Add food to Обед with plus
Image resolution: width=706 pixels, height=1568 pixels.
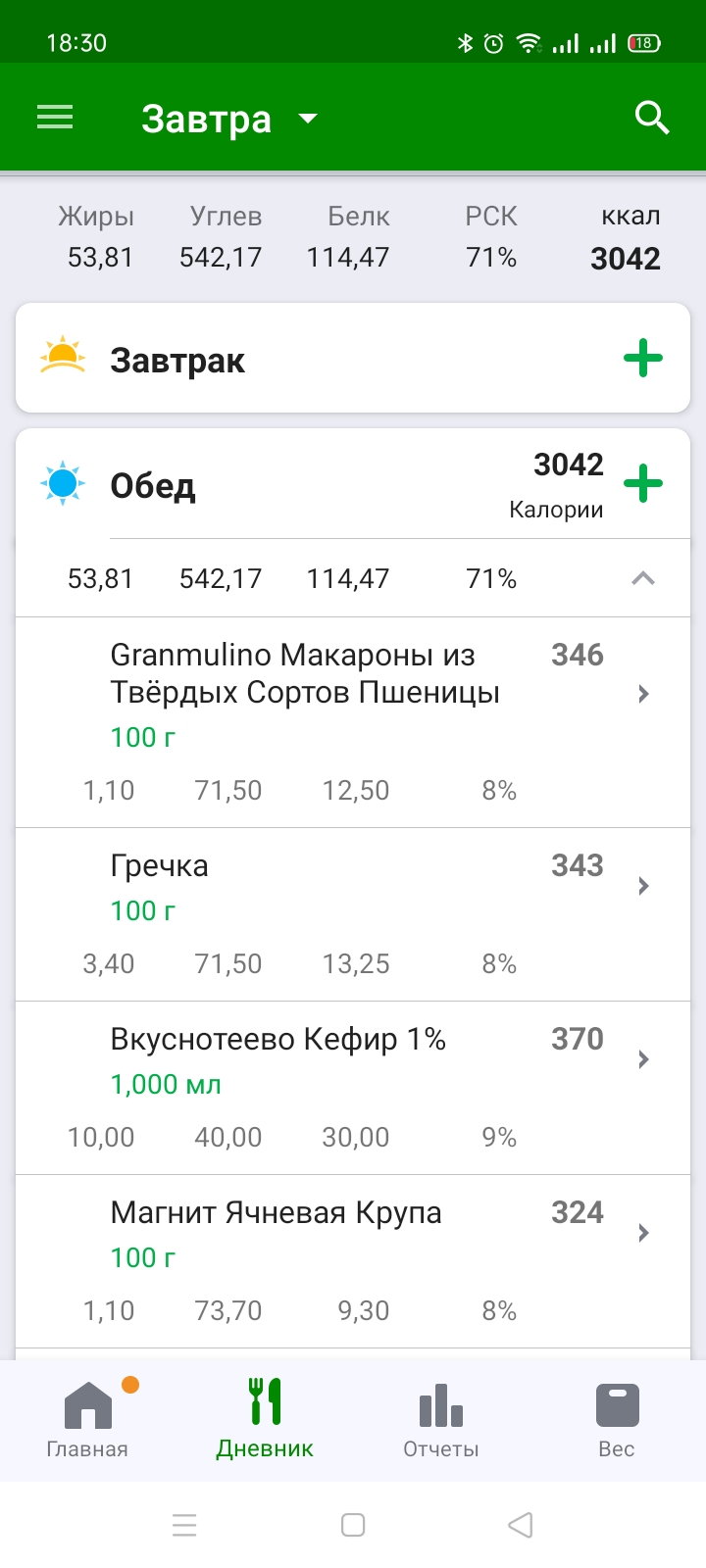tap(643, 484)
